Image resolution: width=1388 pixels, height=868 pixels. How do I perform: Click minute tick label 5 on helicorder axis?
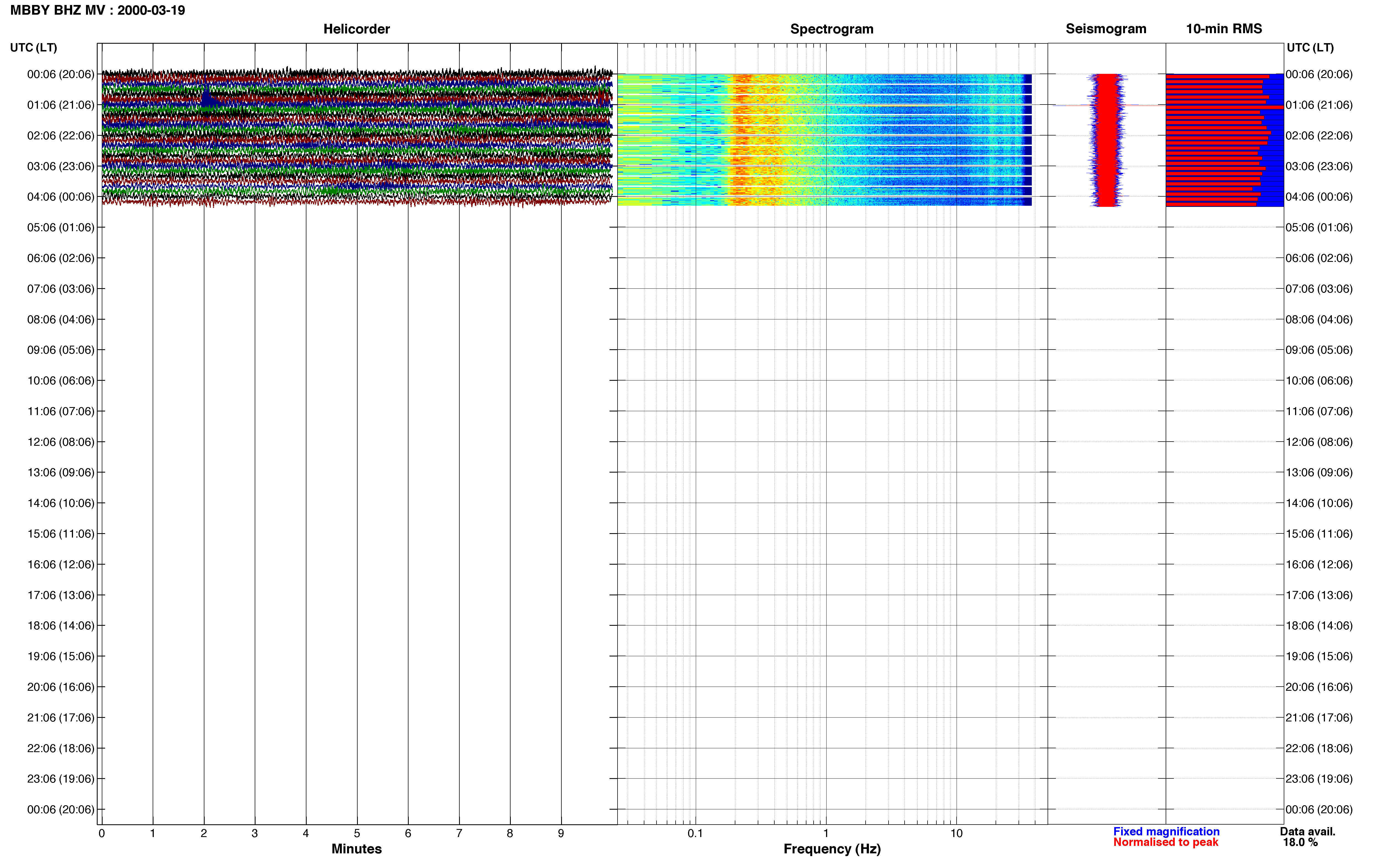point(357,833)
